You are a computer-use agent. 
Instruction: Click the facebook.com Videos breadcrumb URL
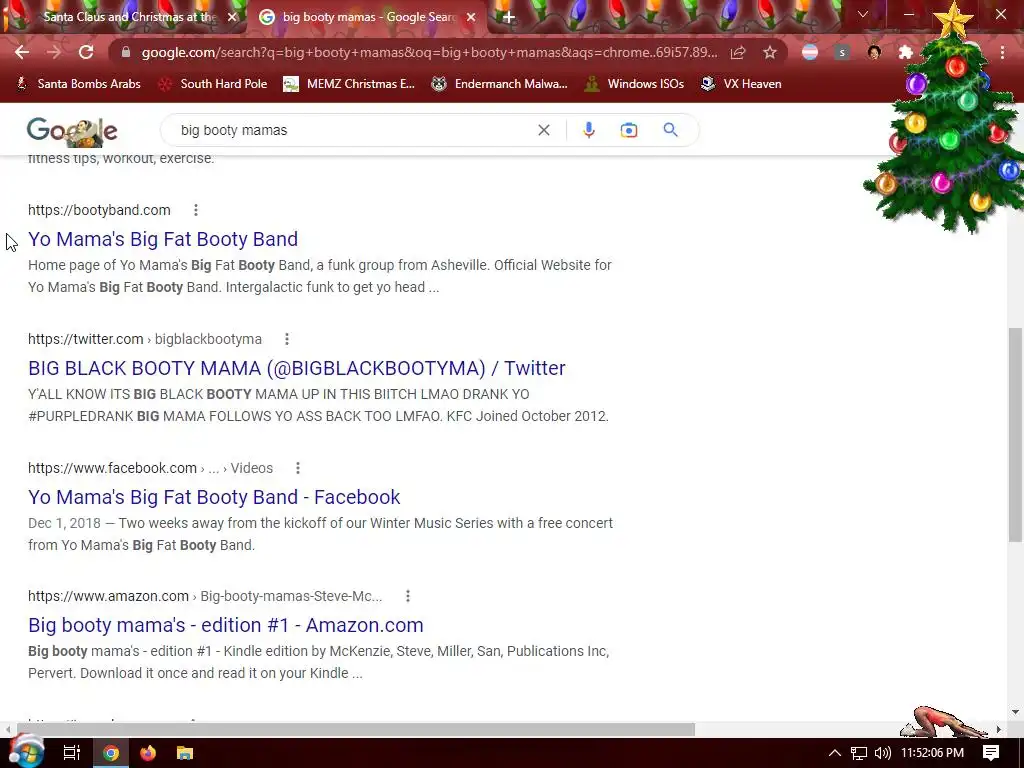(150, 468)
